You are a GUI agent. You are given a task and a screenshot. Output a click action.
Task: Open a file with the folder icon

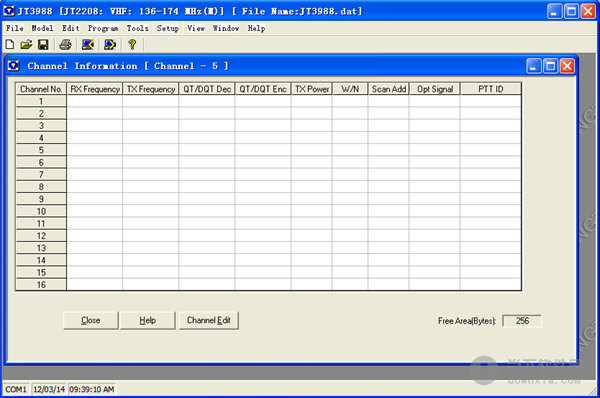click(26, 45)
